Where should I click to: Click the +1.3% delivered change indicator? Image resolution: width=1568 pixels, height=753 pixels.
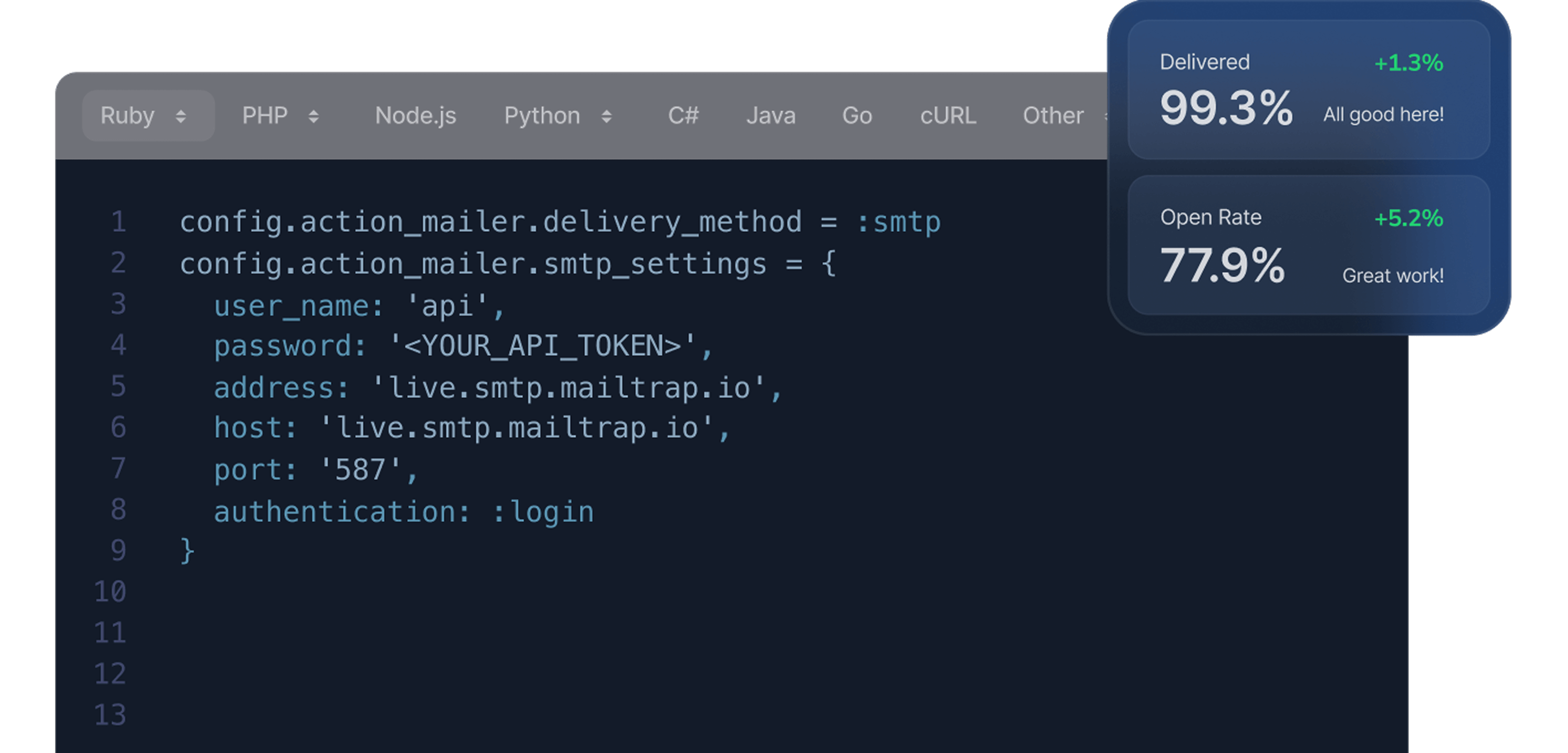[x=1408, y=63]
